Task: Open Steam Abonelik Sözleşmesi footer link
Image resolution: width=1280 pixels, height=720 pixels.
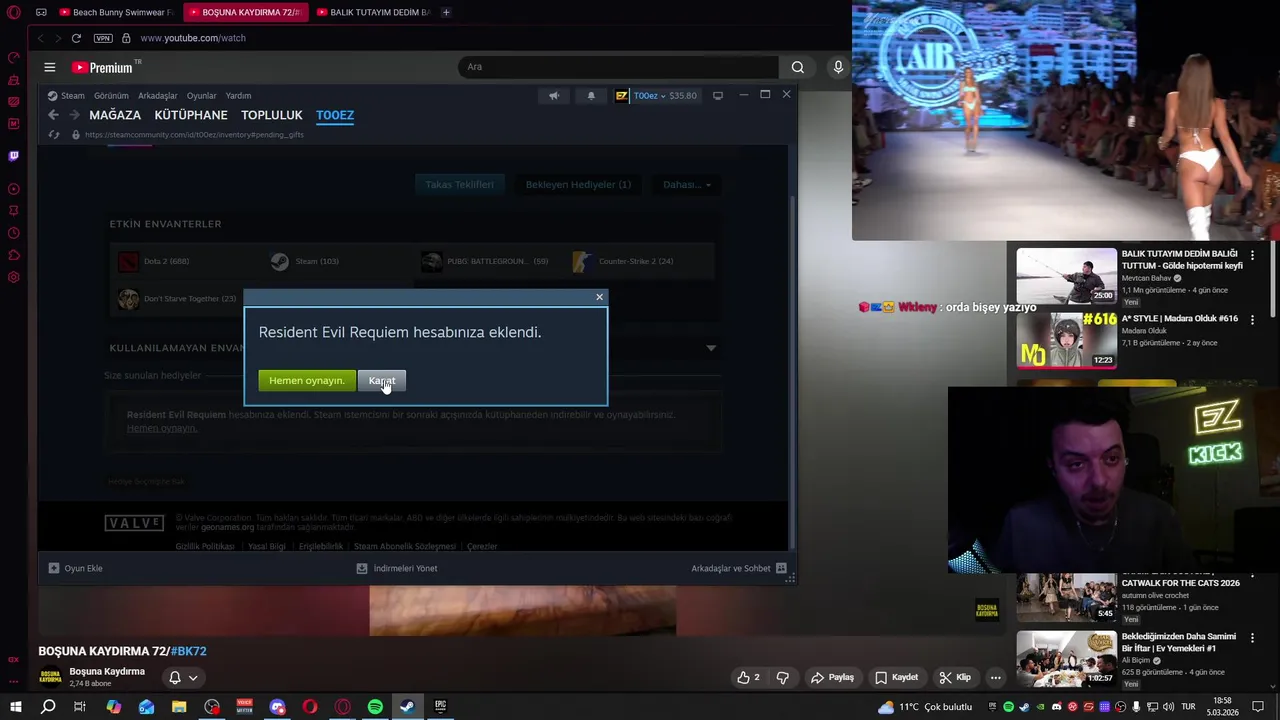Action: point(405,546)
